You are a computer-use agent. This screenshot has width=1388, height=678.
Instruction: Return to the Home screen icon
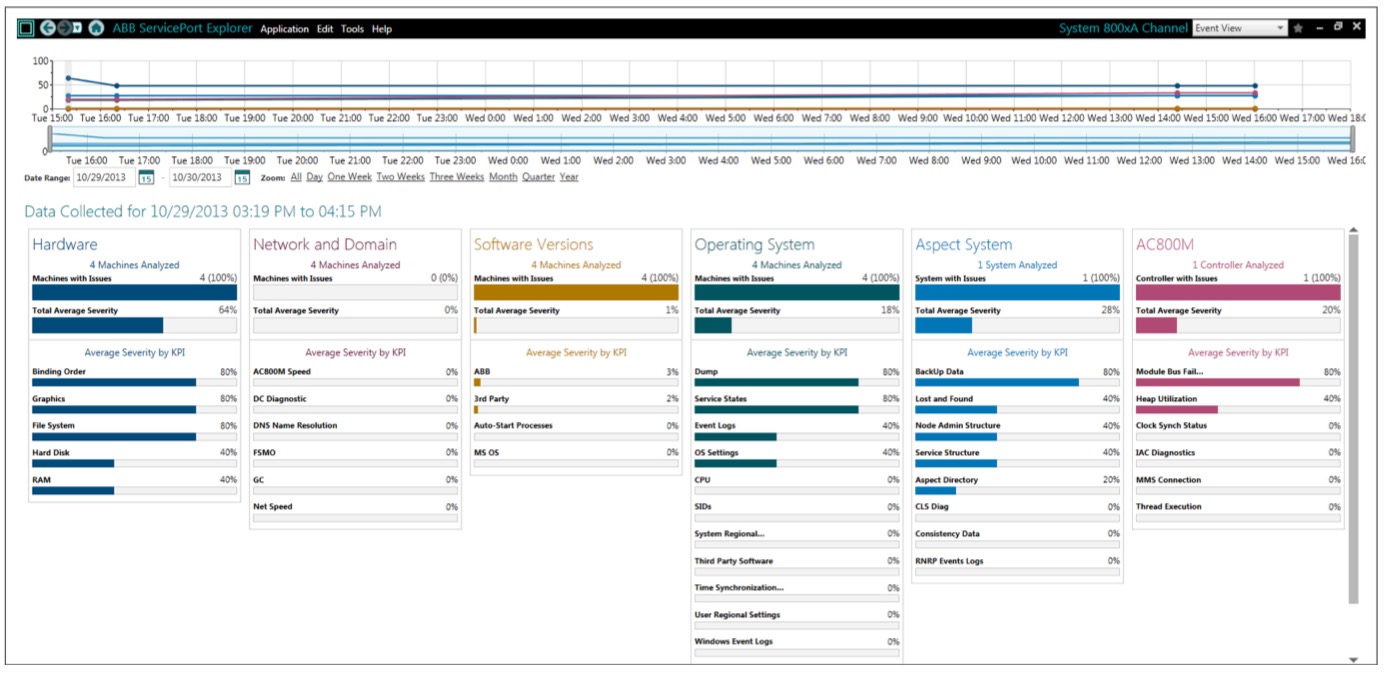tap(96, 28)
